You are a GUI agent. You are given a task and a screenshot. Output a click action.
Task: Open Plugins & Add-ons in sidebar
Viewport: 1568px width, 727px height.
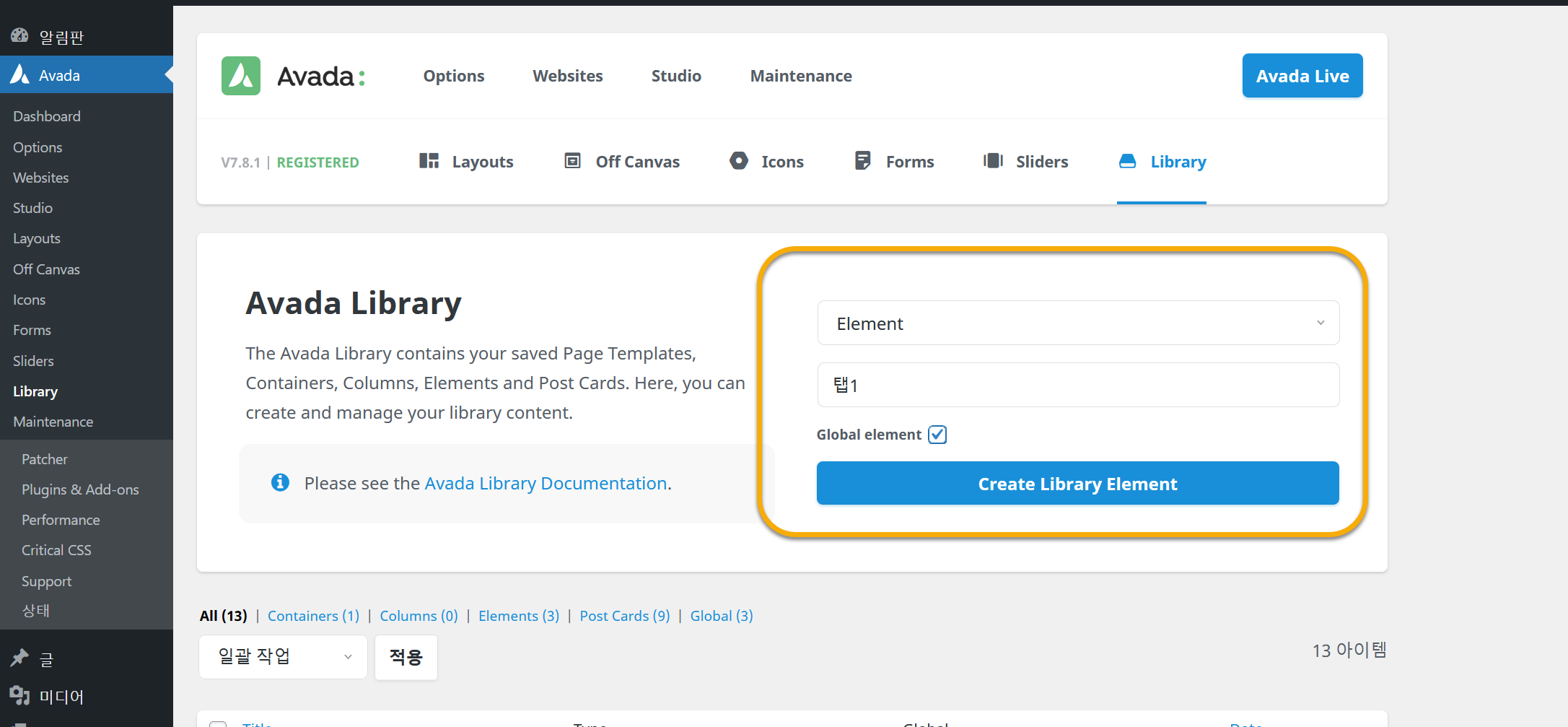tap(80, 489)
